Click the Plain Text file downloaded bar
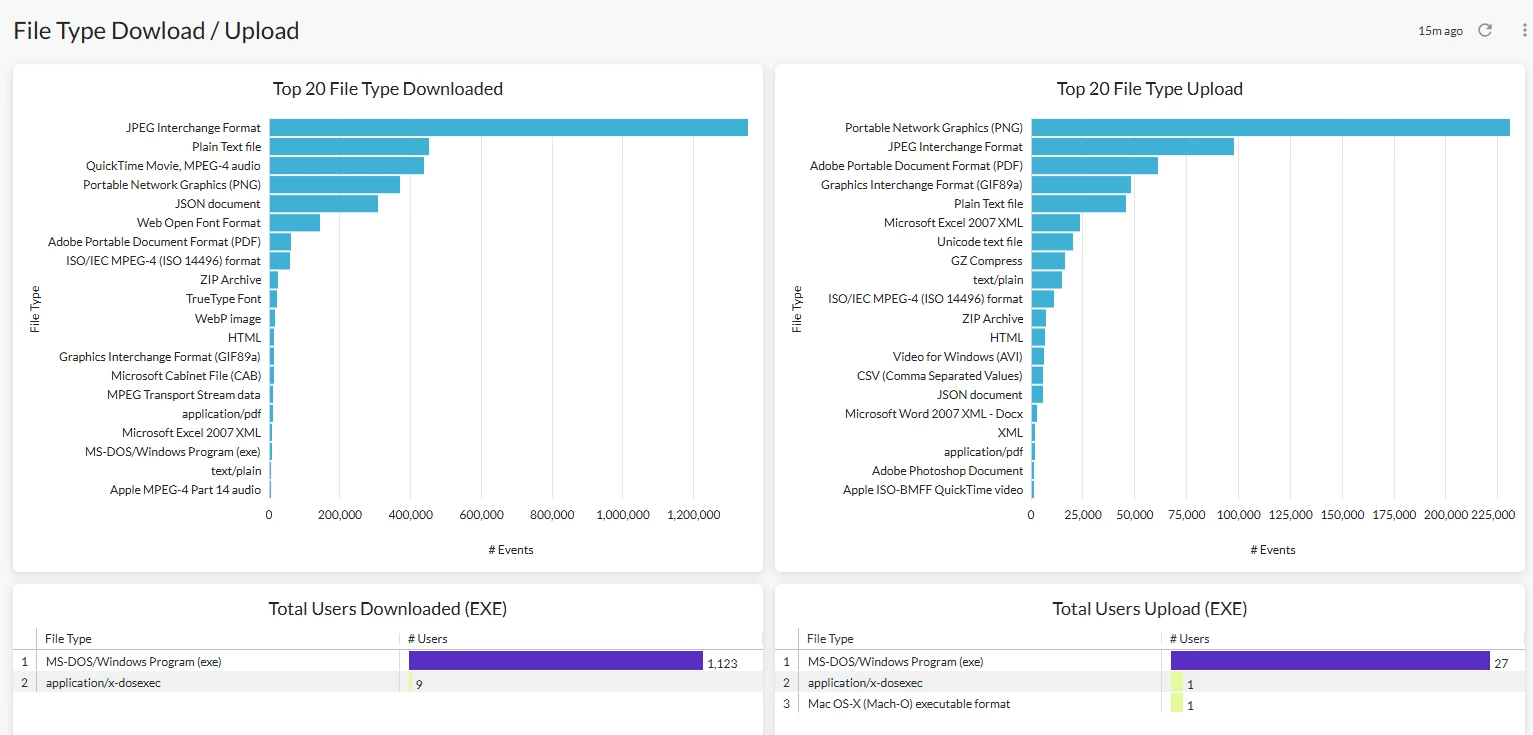 click(349, 146)
